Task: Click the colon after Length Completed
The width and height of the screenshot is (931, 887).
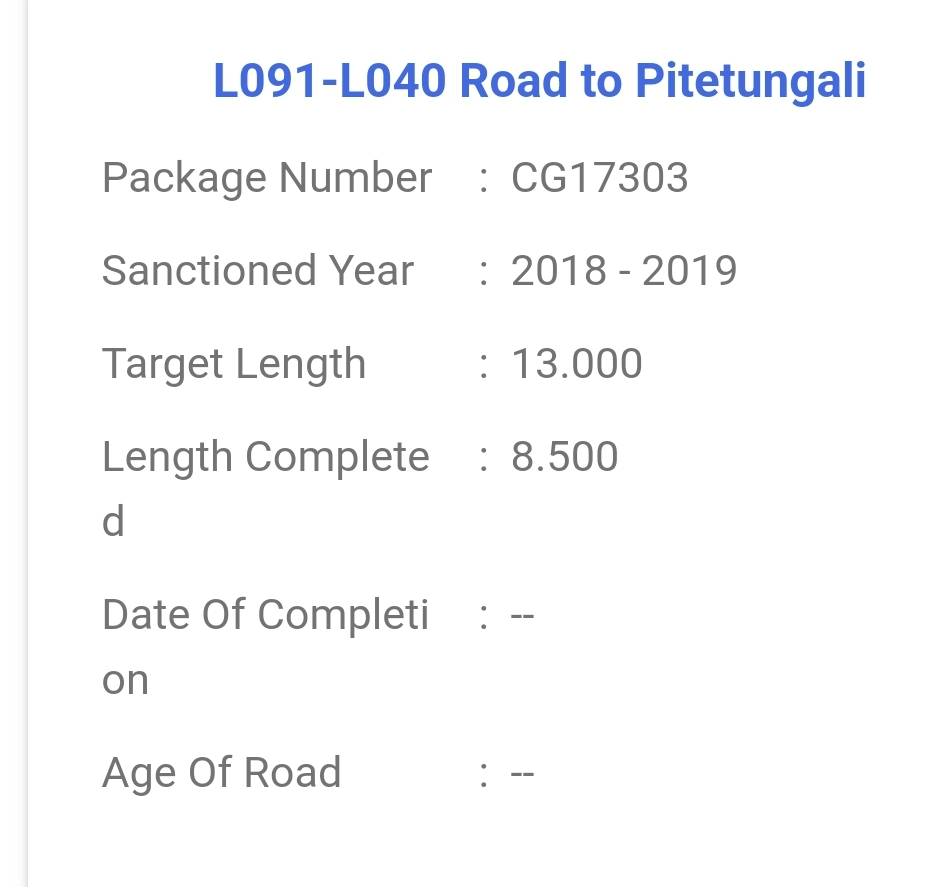Action: (484, 458)
